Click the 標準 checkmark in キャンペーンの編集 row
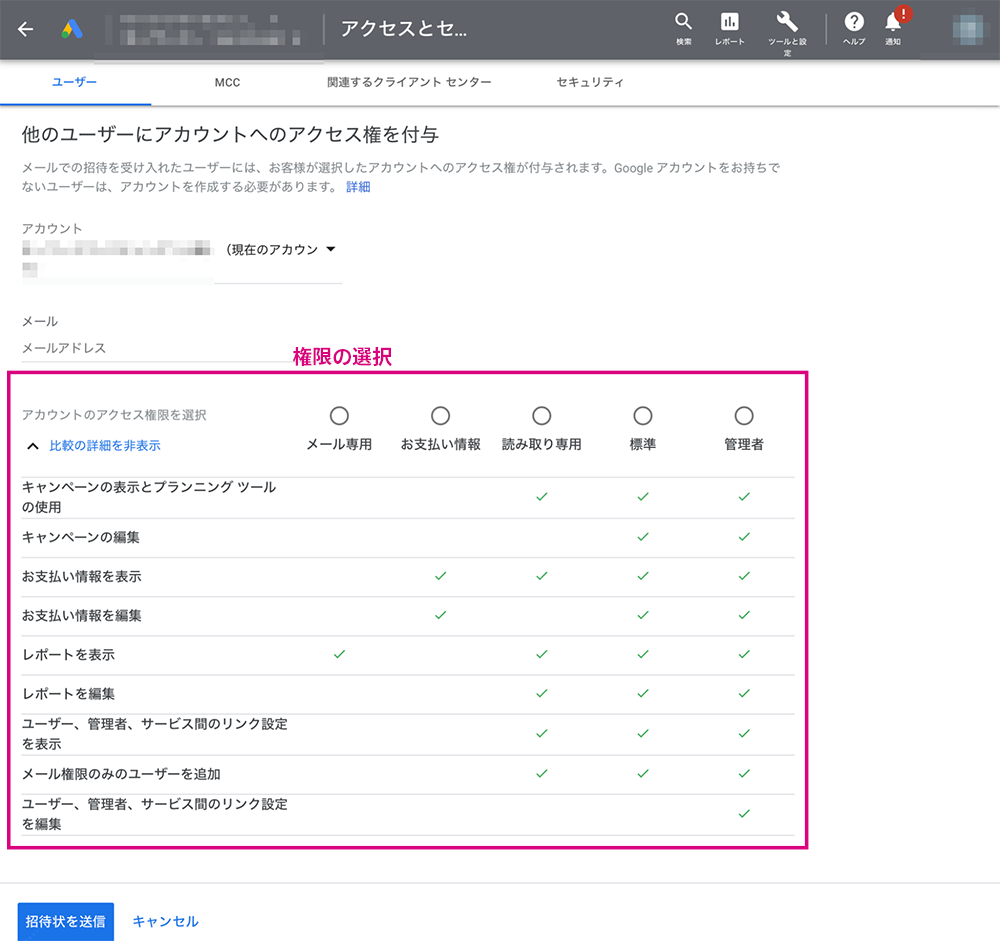 click(643, 537)
